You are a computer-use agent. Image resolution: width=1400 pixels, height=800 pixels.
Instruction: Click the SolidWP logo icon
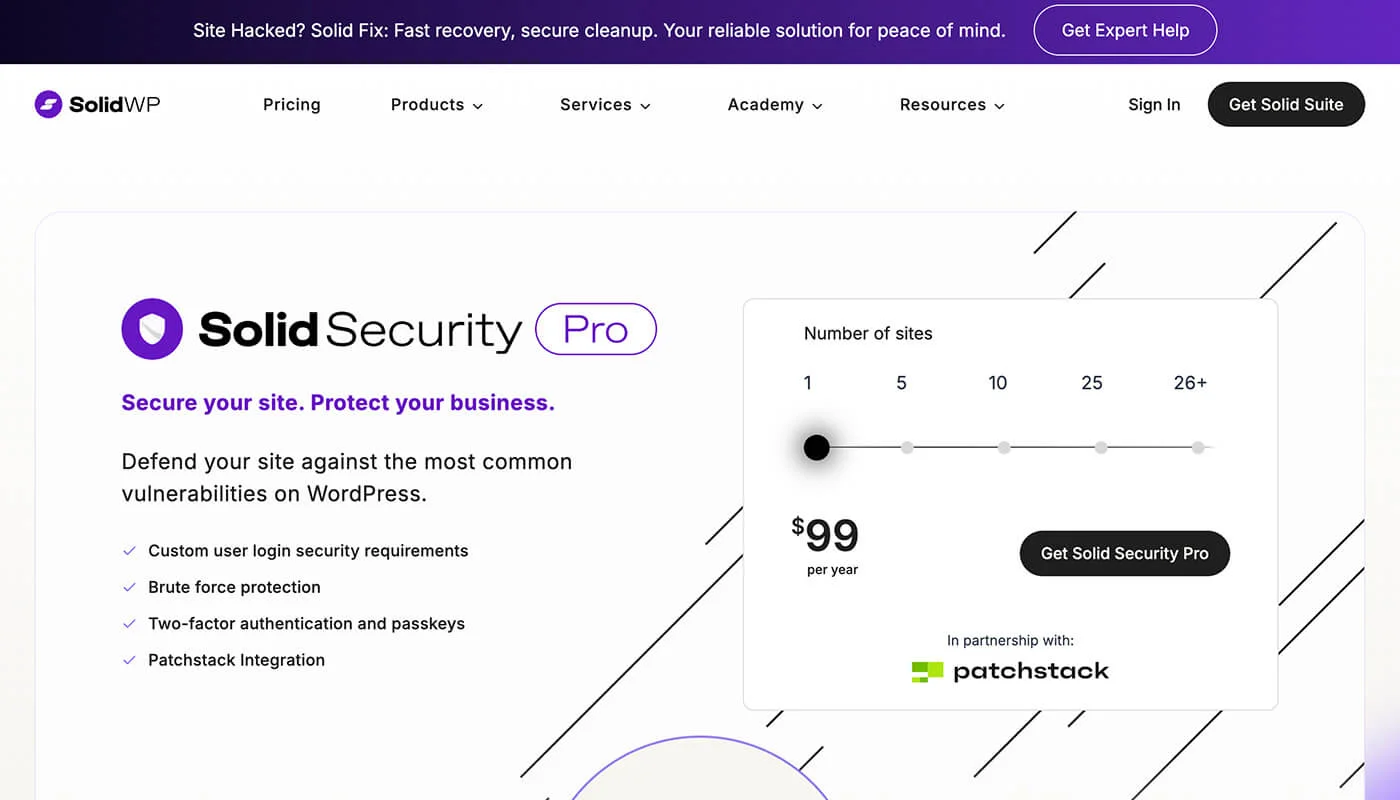pyautogui.click(x=48, y=104)
